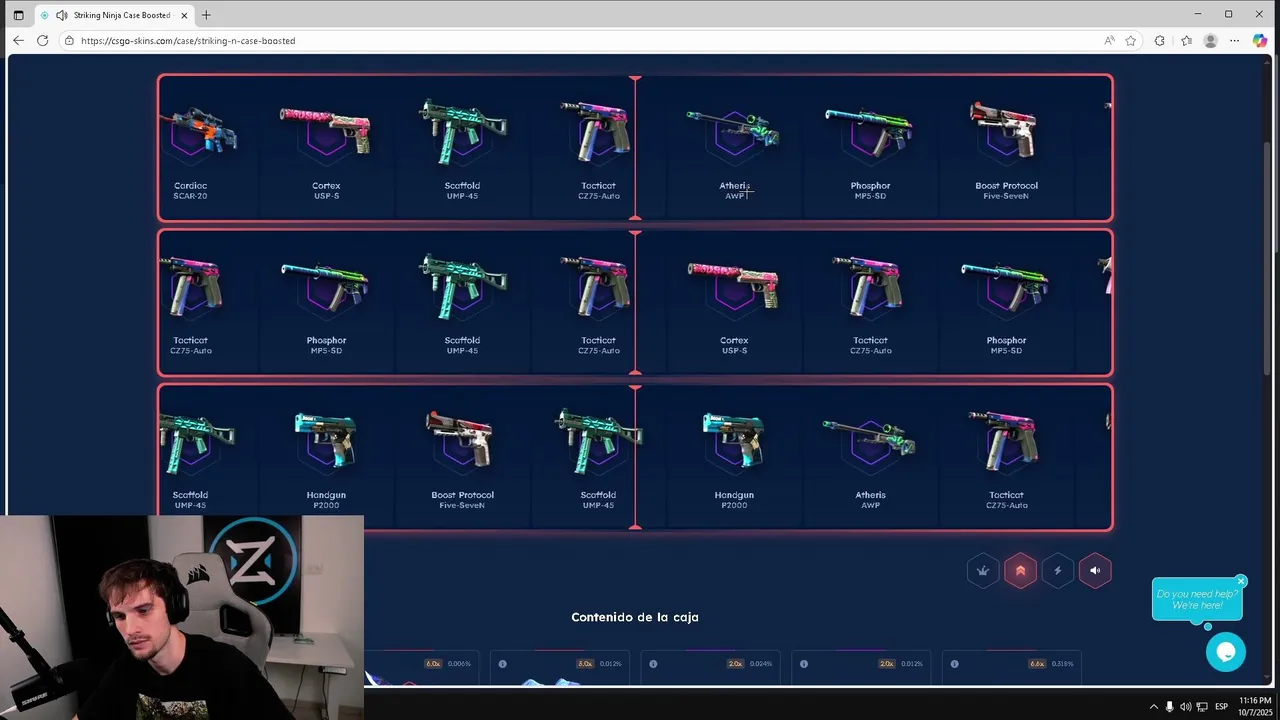Open the favorites list panel
This screenshot has height=720, width=1280.
(x=1186, y=41)
